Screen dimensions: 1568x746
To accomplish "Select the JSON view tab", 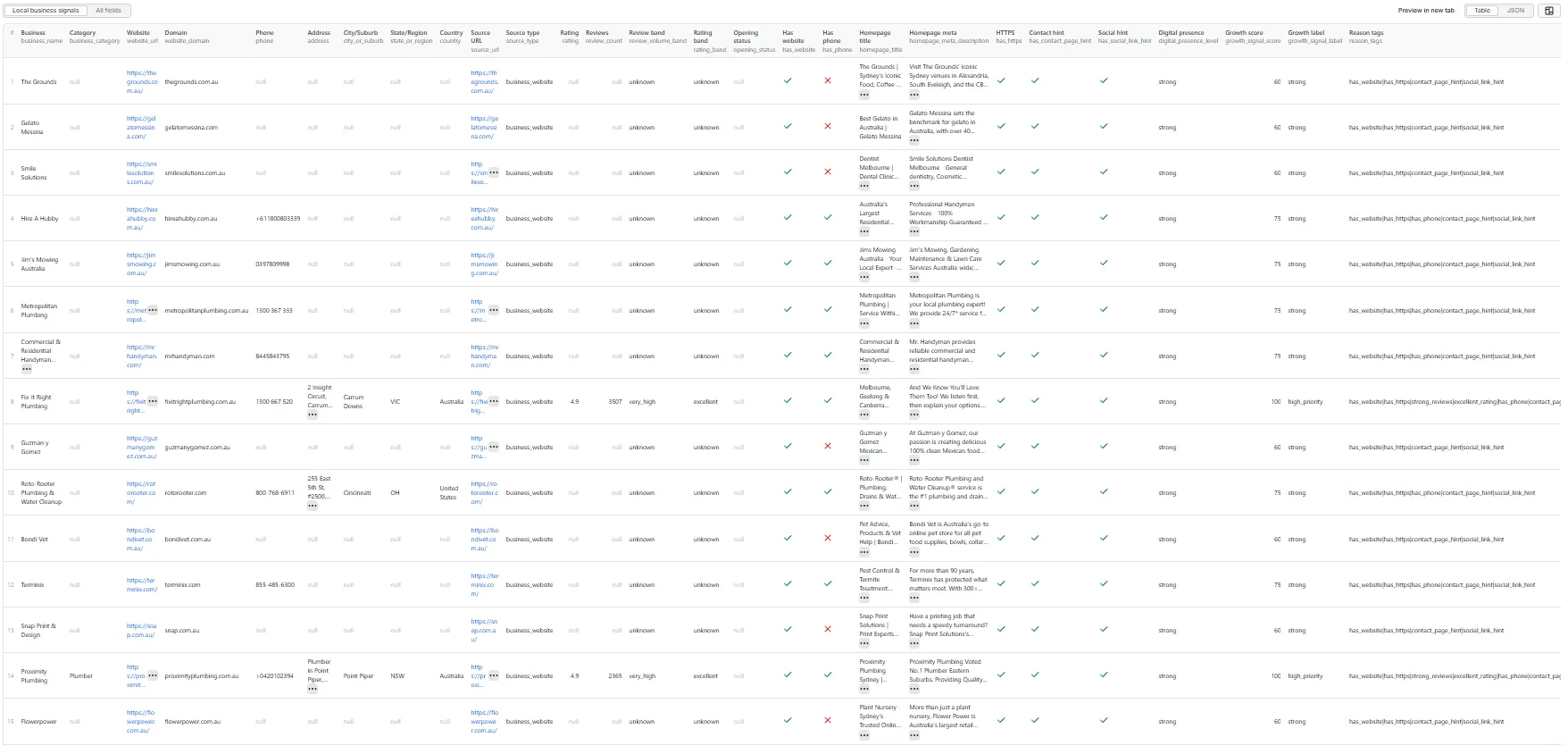I will point(1516,11).
